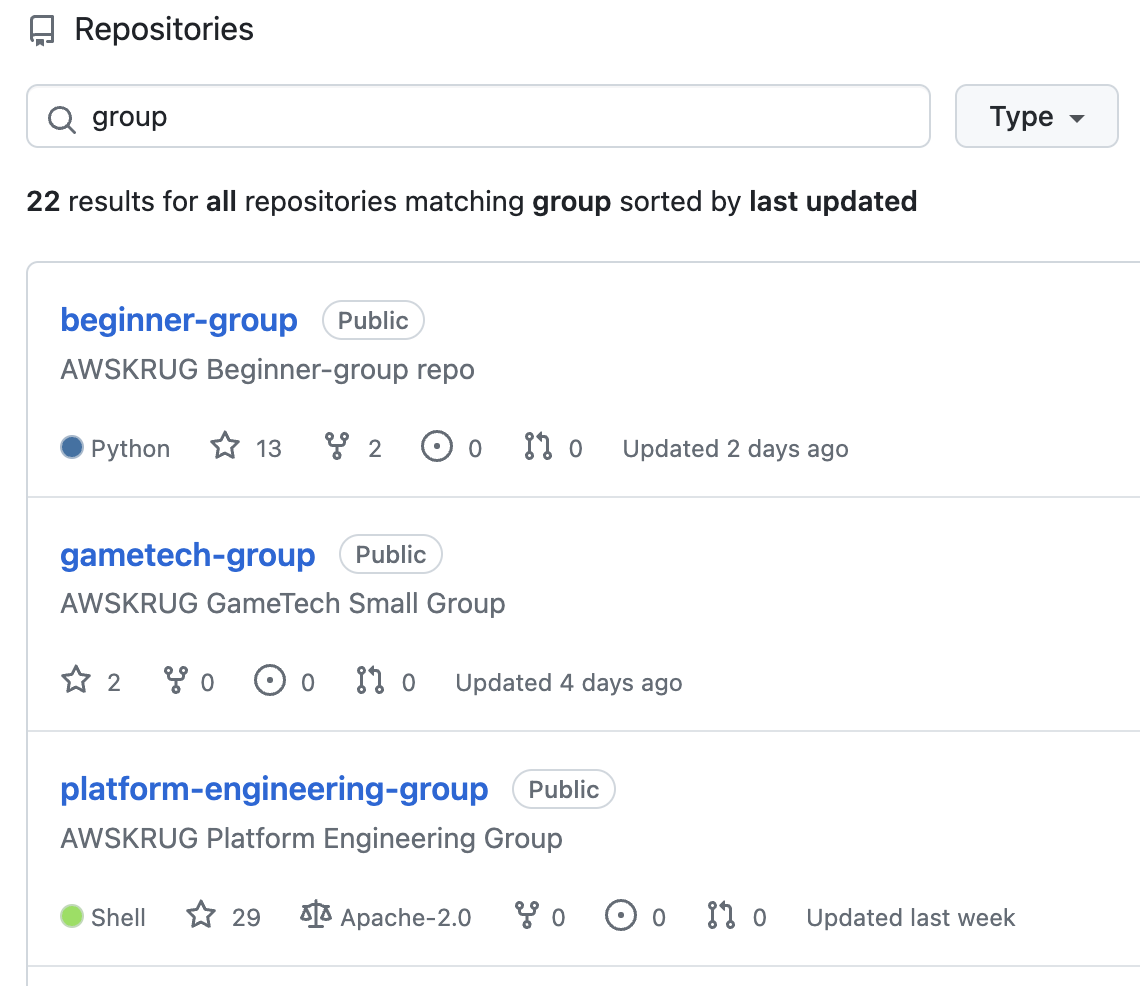Open the beginner-group repository
Viewport: 1140px width, 986px height.
tap(178, 320)
